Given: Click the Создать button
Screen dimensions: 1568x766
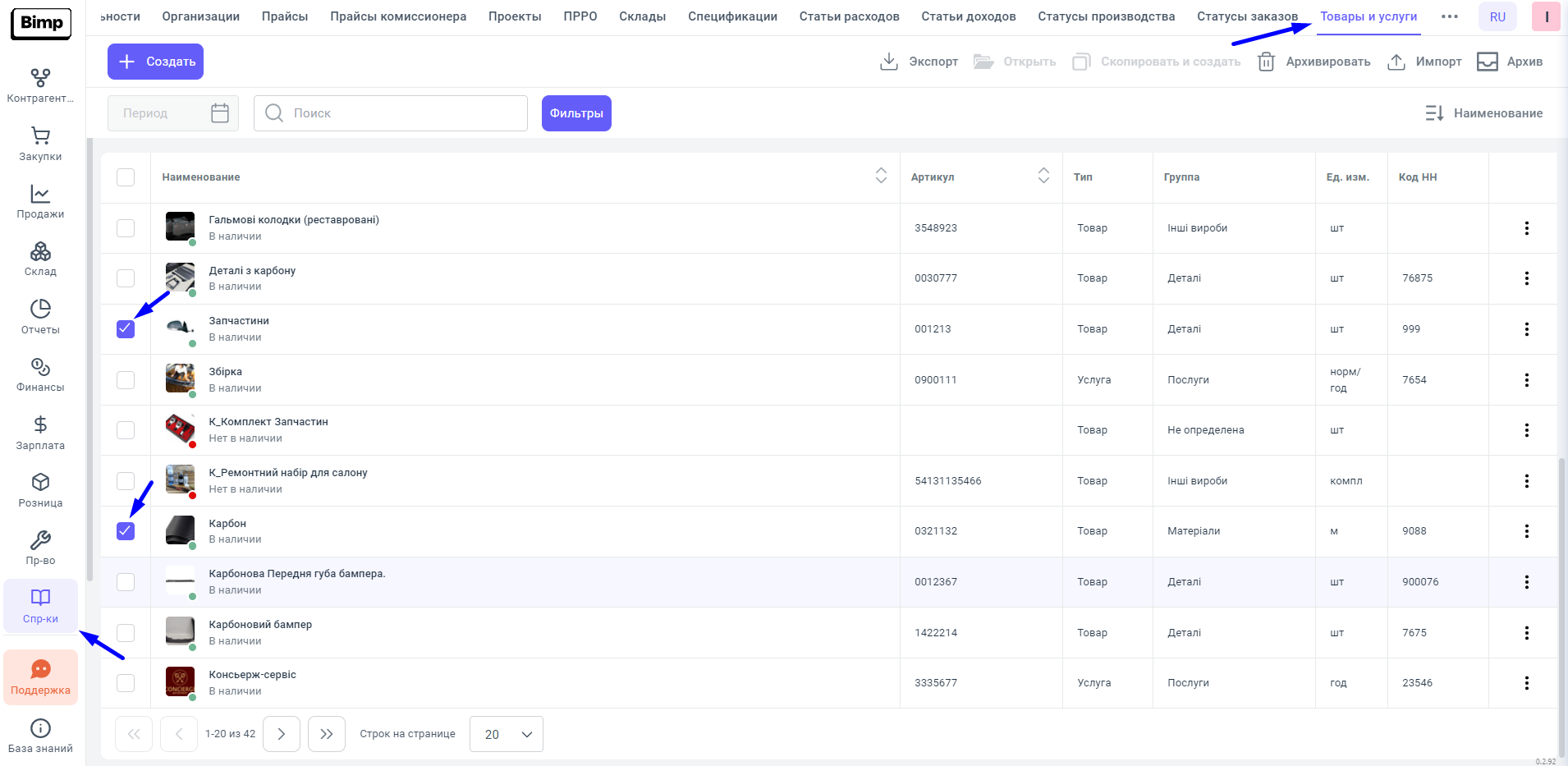Looking at the screenshot, I should point(155,62).
